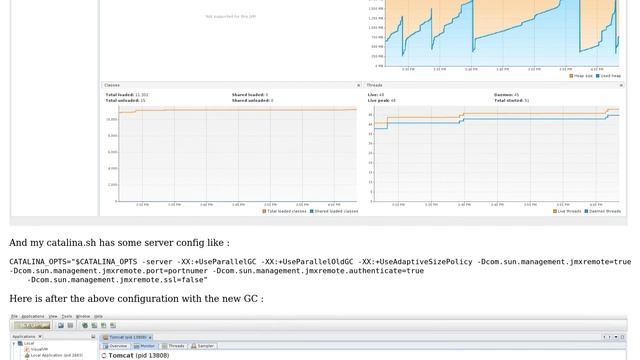Click the Shared loaded classes legend swatch

(x=312, y=211)
